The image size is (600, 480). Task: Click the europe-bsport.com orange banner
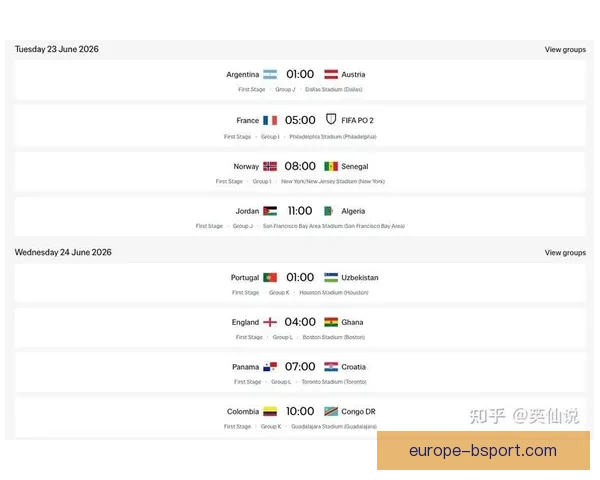click(483, 451)
